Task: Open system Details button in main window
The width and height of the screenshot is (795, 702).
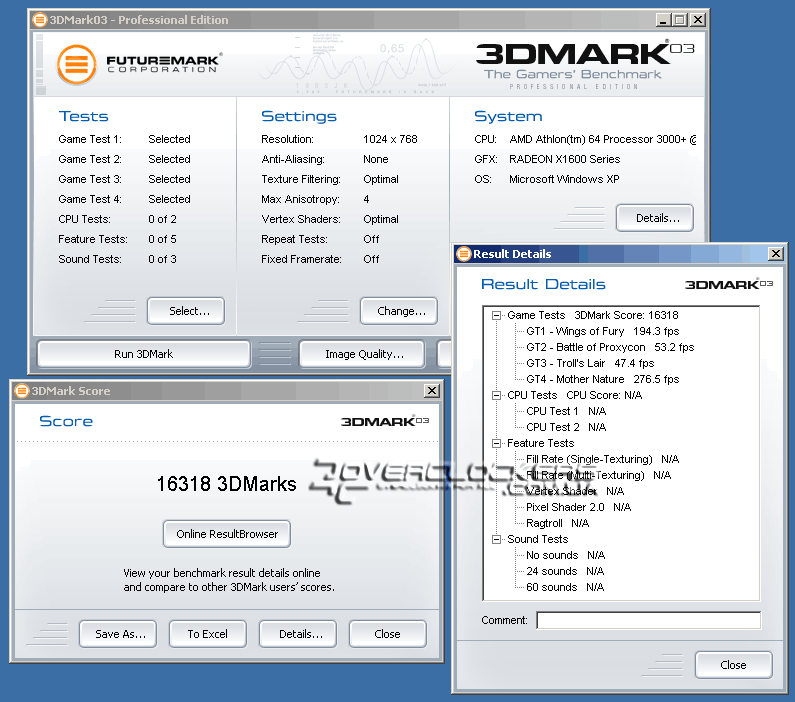Action: (x=655, y=218)
